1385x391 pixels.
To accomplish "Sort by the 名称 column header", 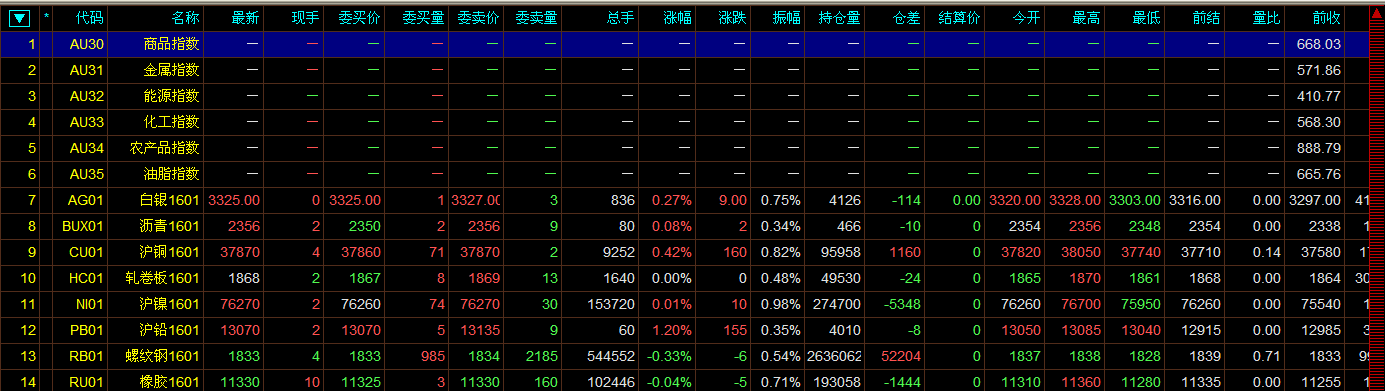I will (185, 18).
